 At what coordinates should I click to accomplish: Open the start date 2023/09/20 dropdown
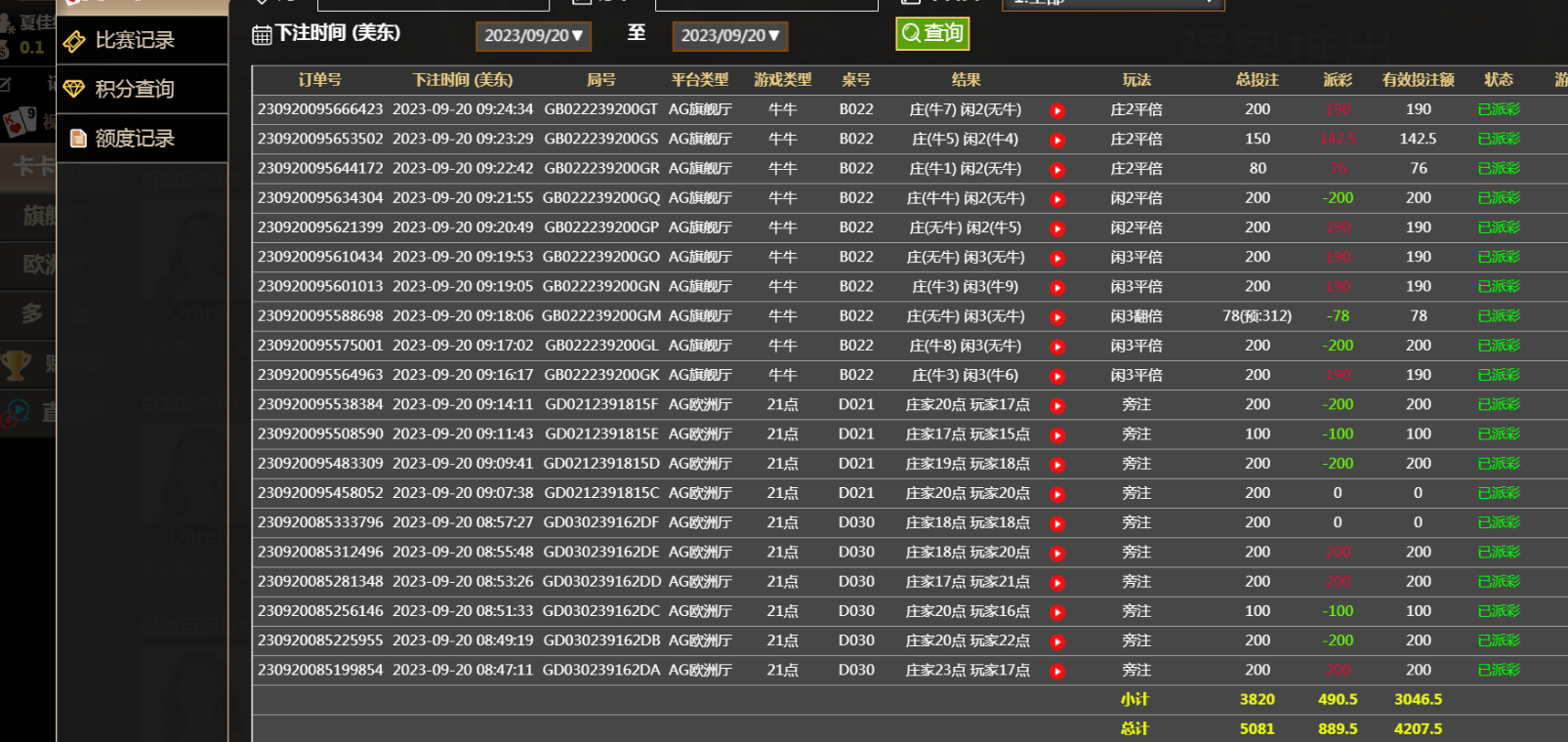pos(533,36)
